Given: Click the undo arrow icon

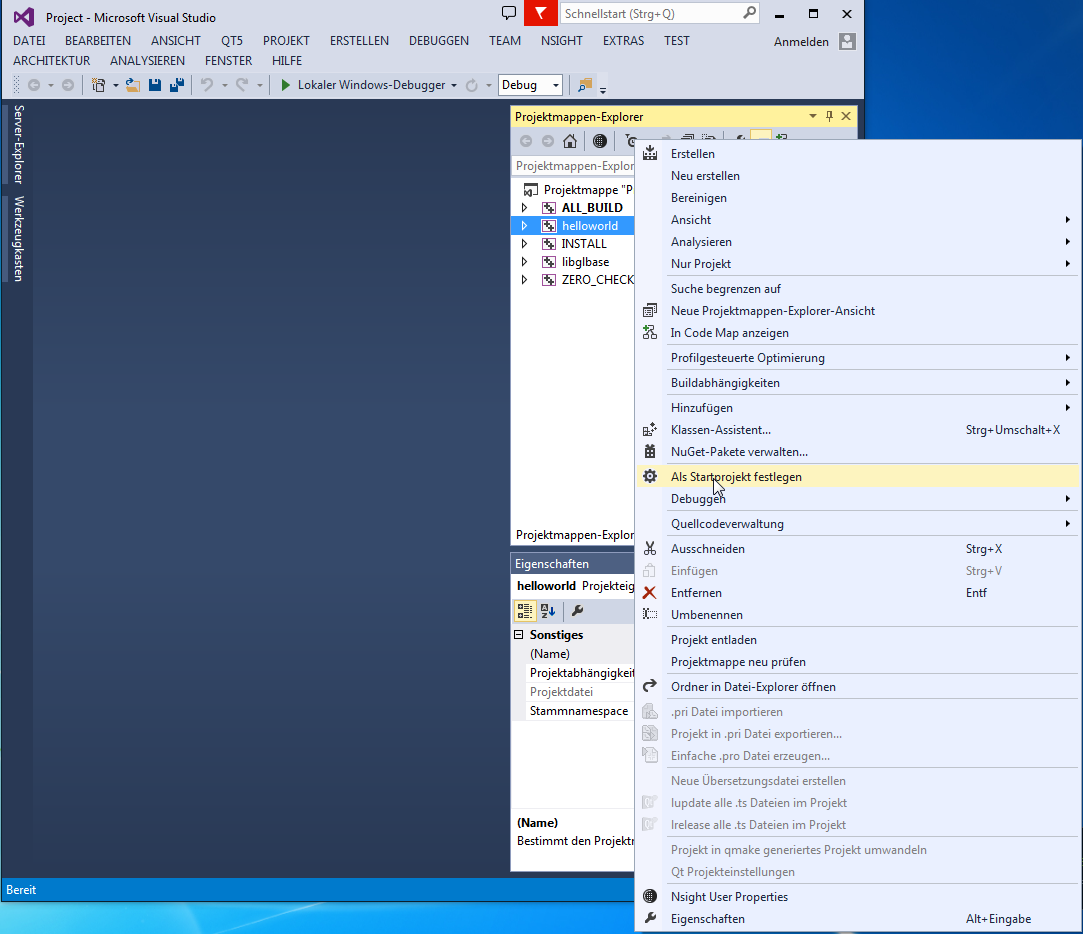Looking at the screenshot, I should (207, 85).
